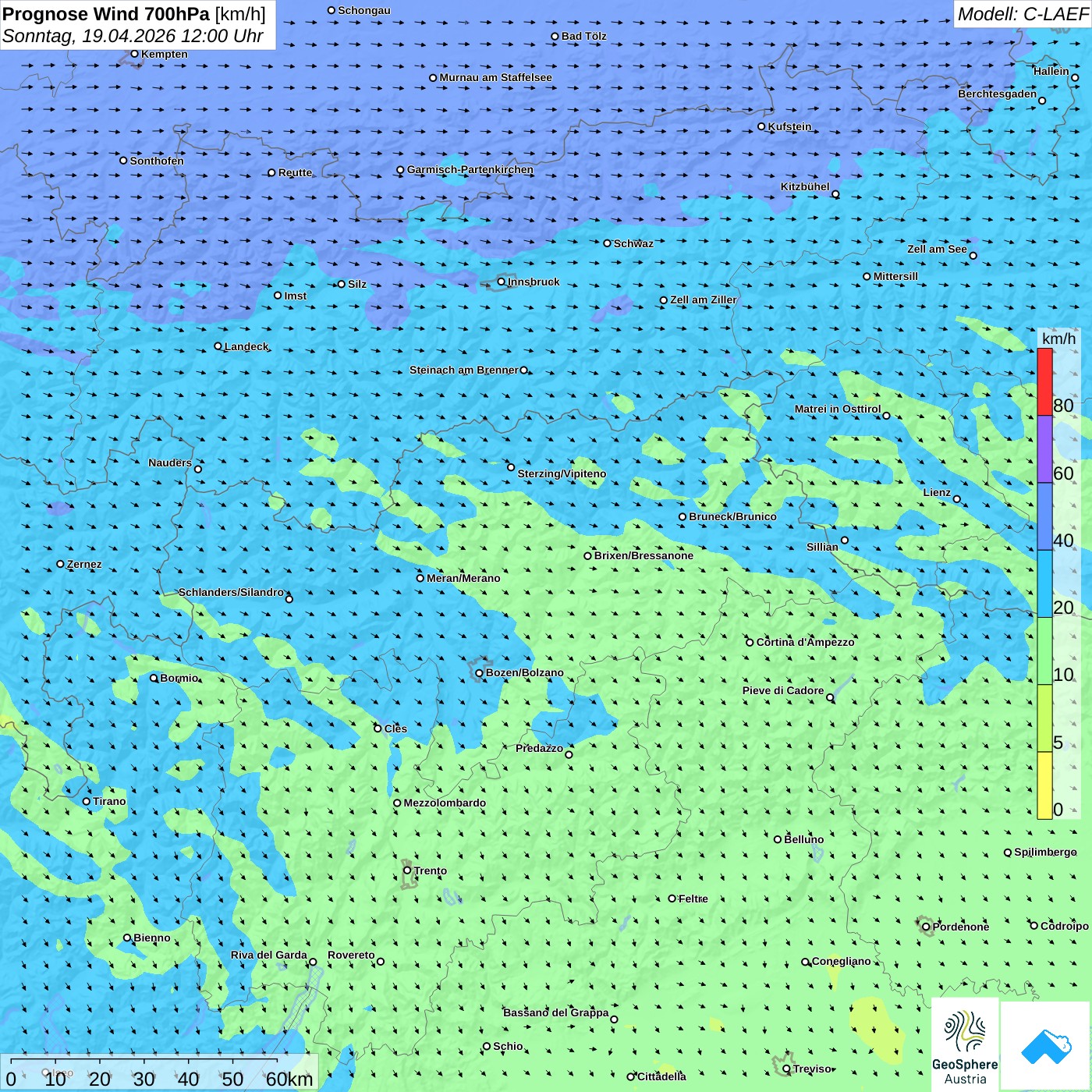
Task: Click the km/h legend heading
Action: [x=1059, y=339]
